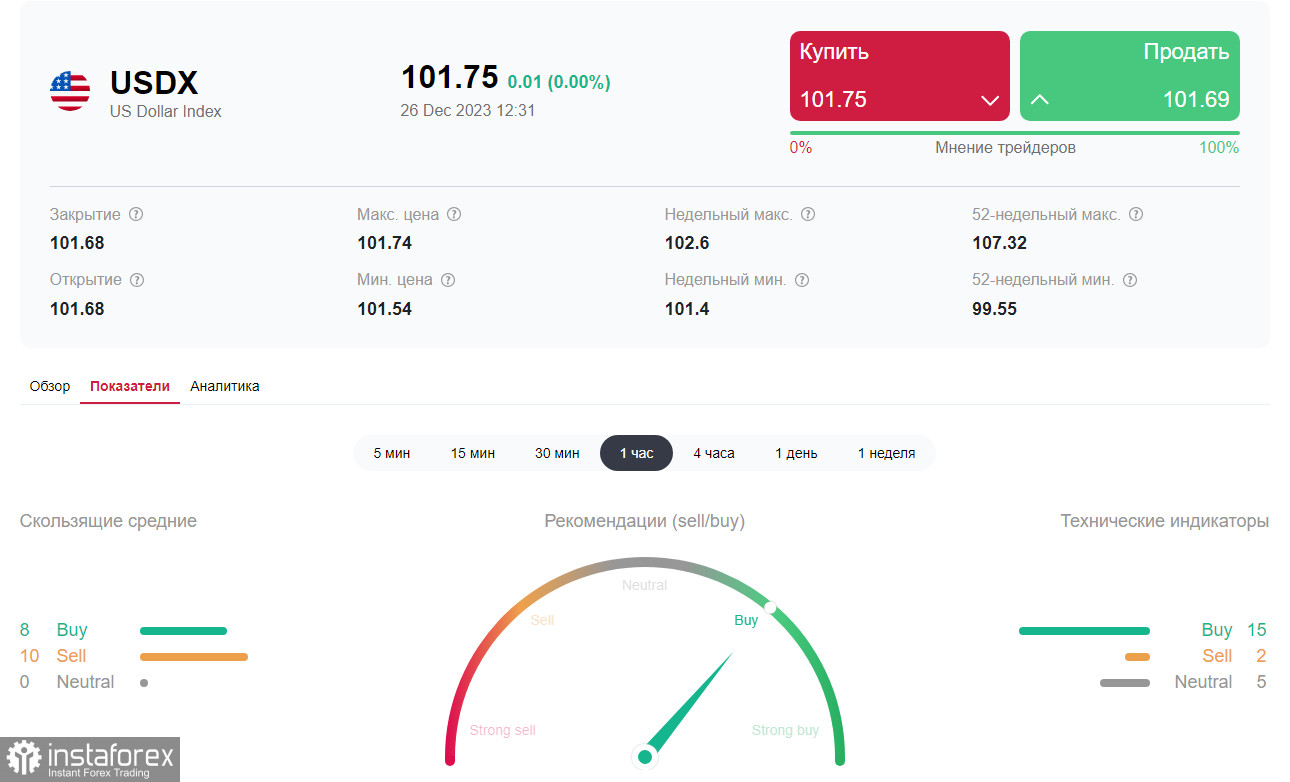Screen dimensions: 1290x782
Task: Click technical indicators Buy bar with 15
Action: (1084, 631)
